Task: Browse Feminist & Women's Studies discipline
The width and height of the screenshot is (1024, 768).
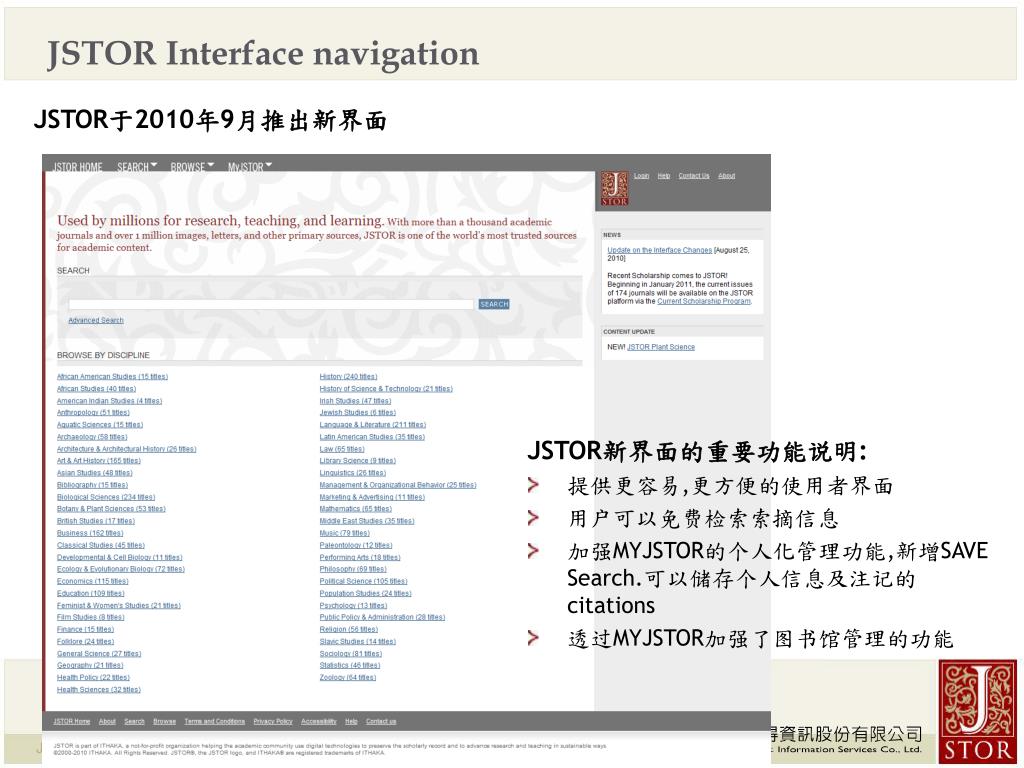Action: tap(118, 606)
